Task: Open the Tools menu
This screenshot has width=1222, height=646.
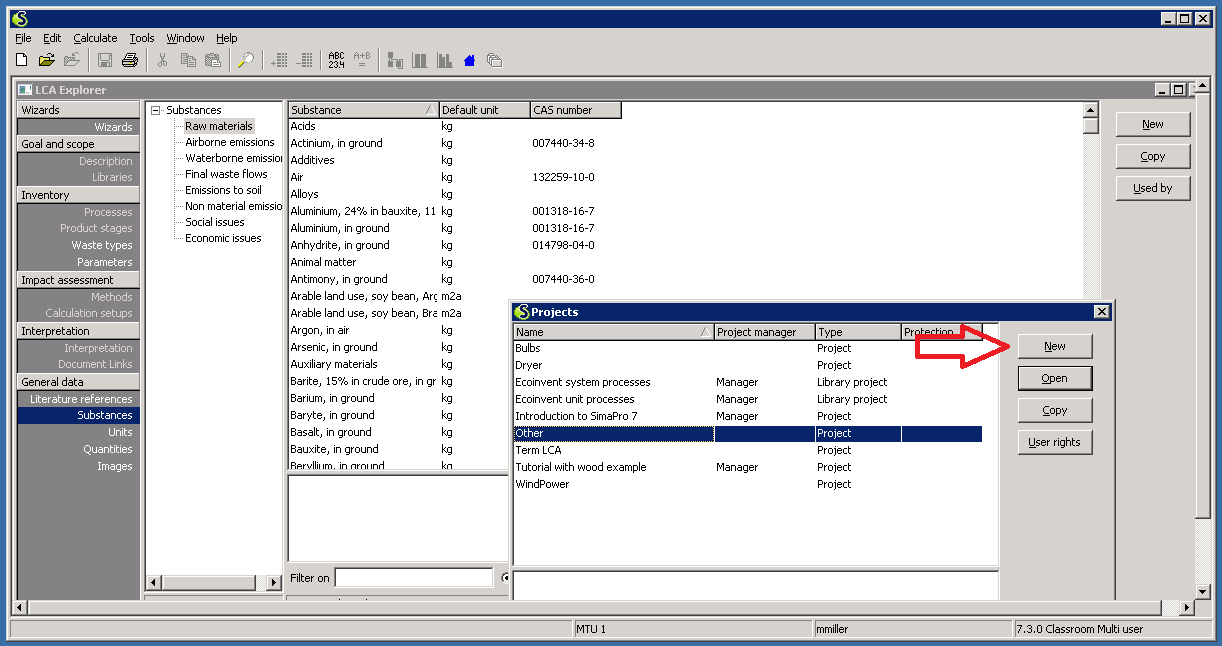Action: tap(142, 38)
